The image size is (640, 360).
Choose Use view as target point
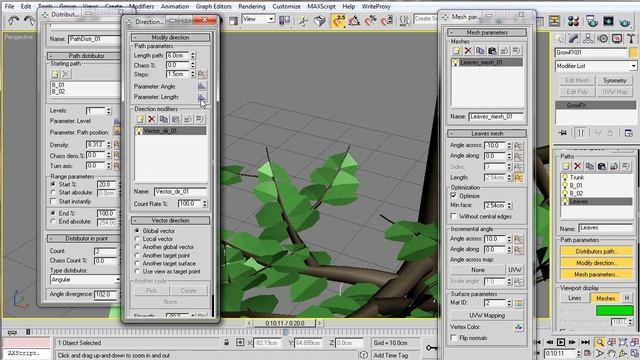[x=137, y=271]
